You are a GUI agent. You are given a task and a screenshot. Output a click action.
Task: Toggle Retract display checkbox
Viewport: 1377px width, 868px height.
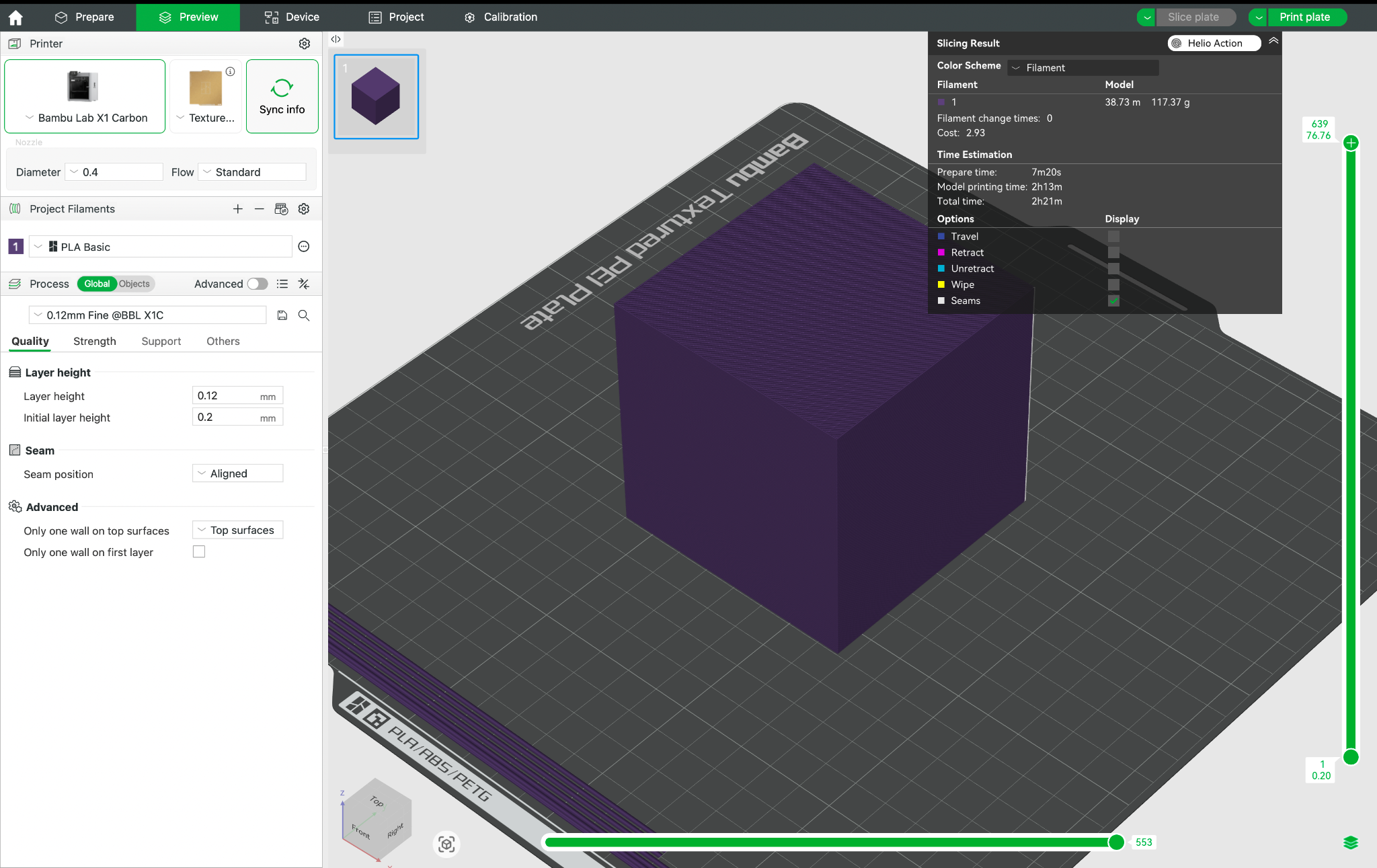pyautogui.click(x=1114, y=252)
